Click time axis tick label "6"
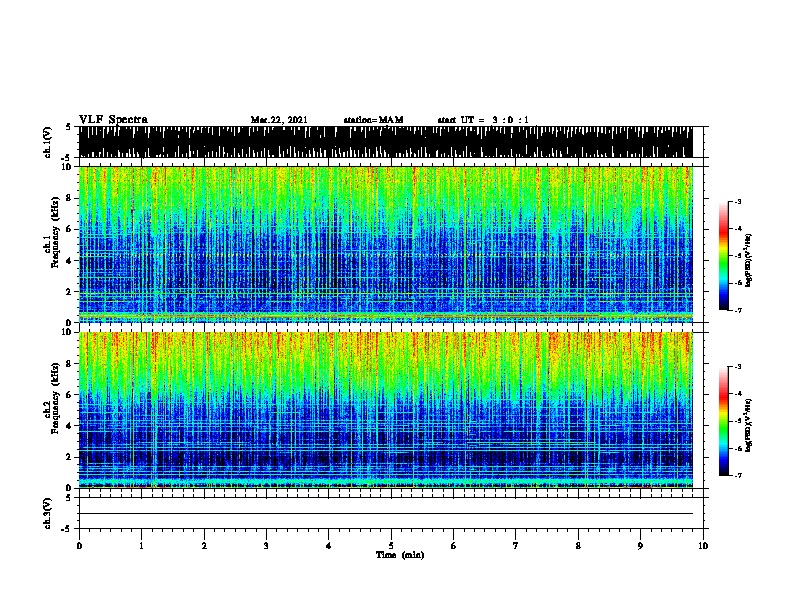The width and height of the screenshot is (792, 612). click(454, 546)
